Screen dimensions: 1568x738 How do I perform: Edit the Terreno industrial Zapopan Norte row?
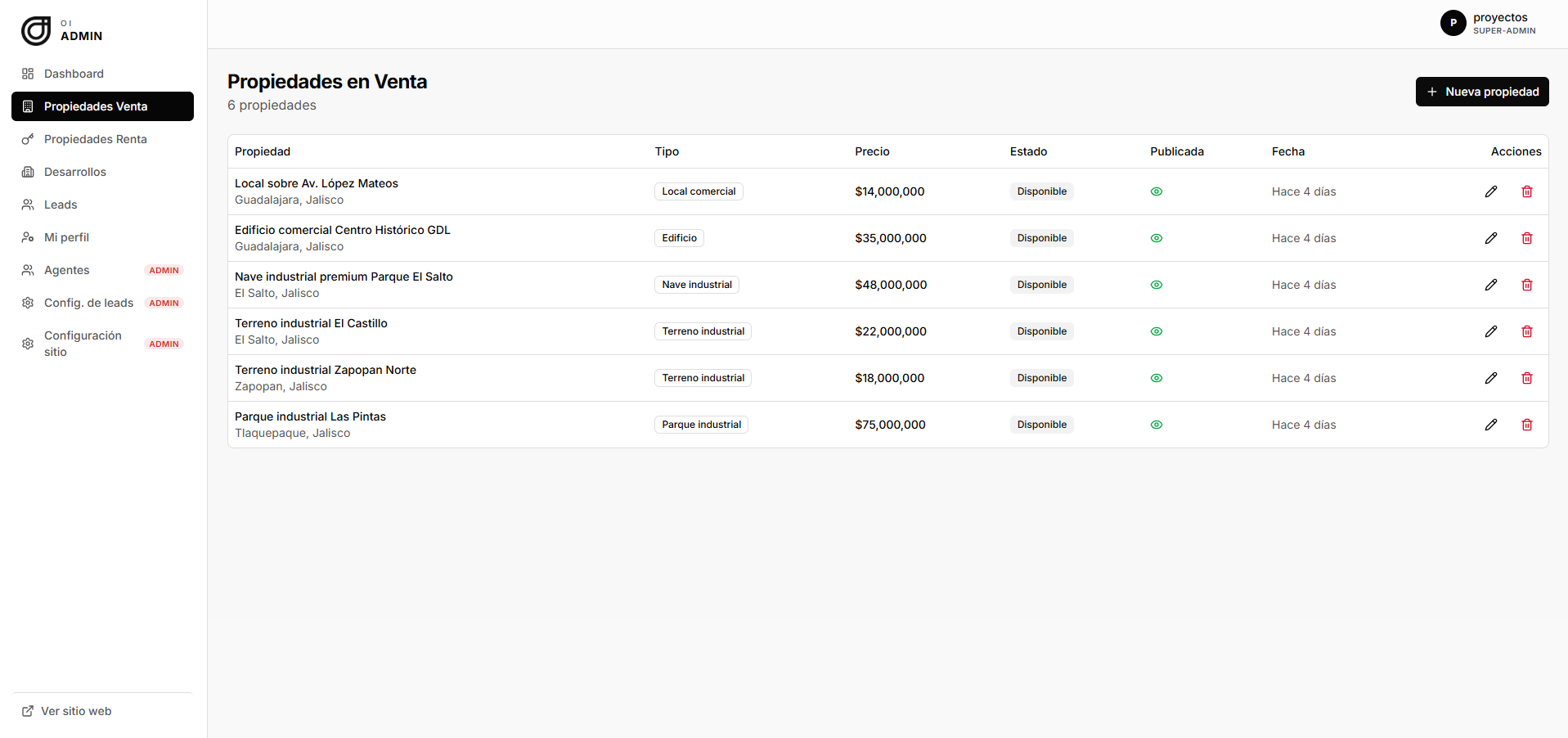click(1491, 378)
